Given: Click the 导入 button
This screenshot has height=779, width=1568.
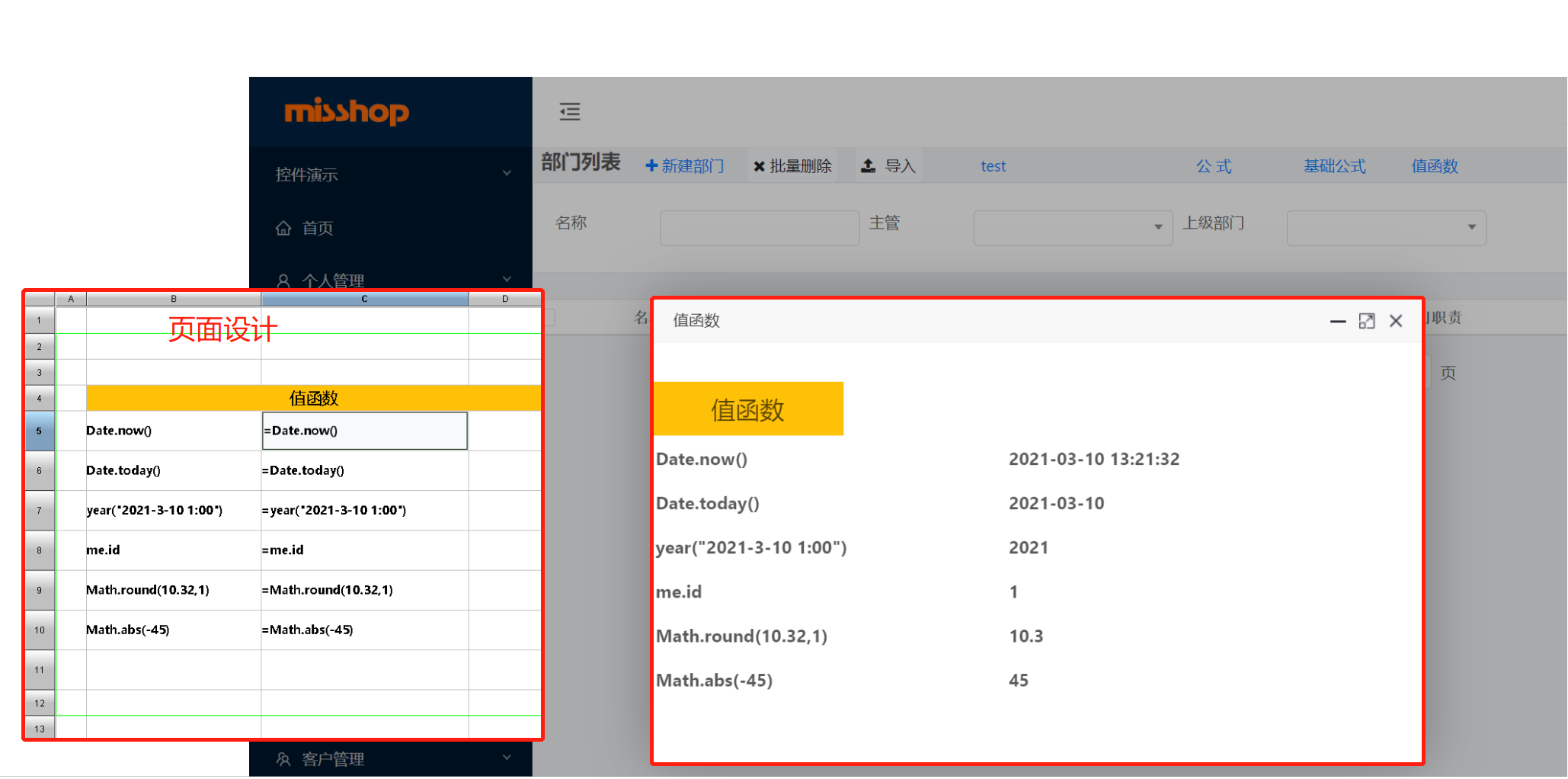Looking at the screenshot, I should (888, 166).
